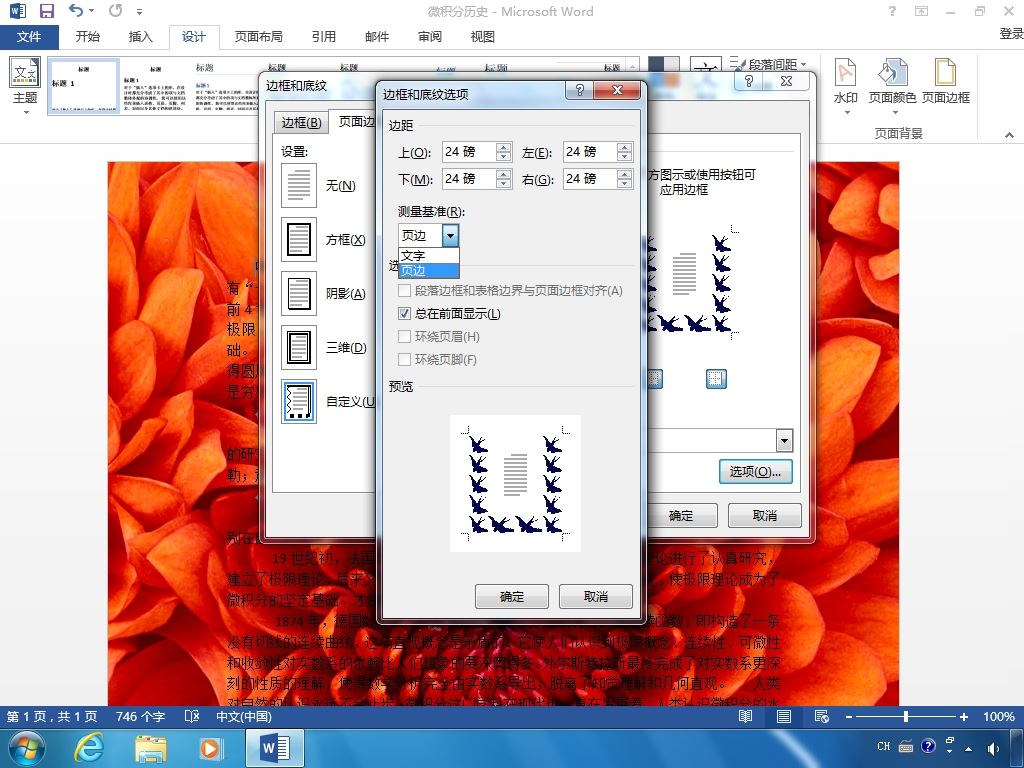
Task: Click OK (确定) in Borders and Shading dialog
Action: click(680, 515)
